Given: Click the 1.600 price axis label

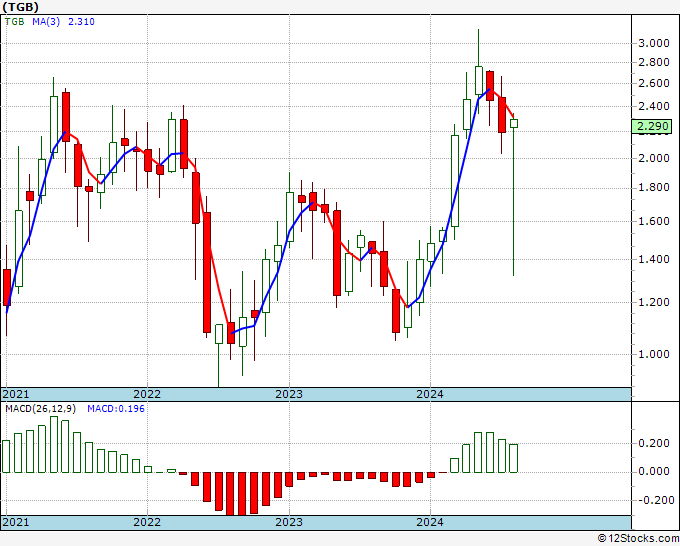Looking at the screenshot, I should [654, 221].
